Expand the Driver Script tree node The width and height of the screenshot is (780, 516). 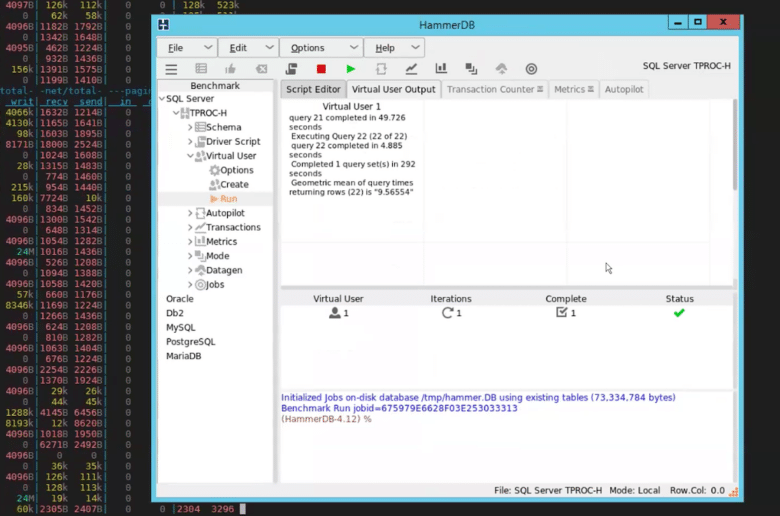190,142
